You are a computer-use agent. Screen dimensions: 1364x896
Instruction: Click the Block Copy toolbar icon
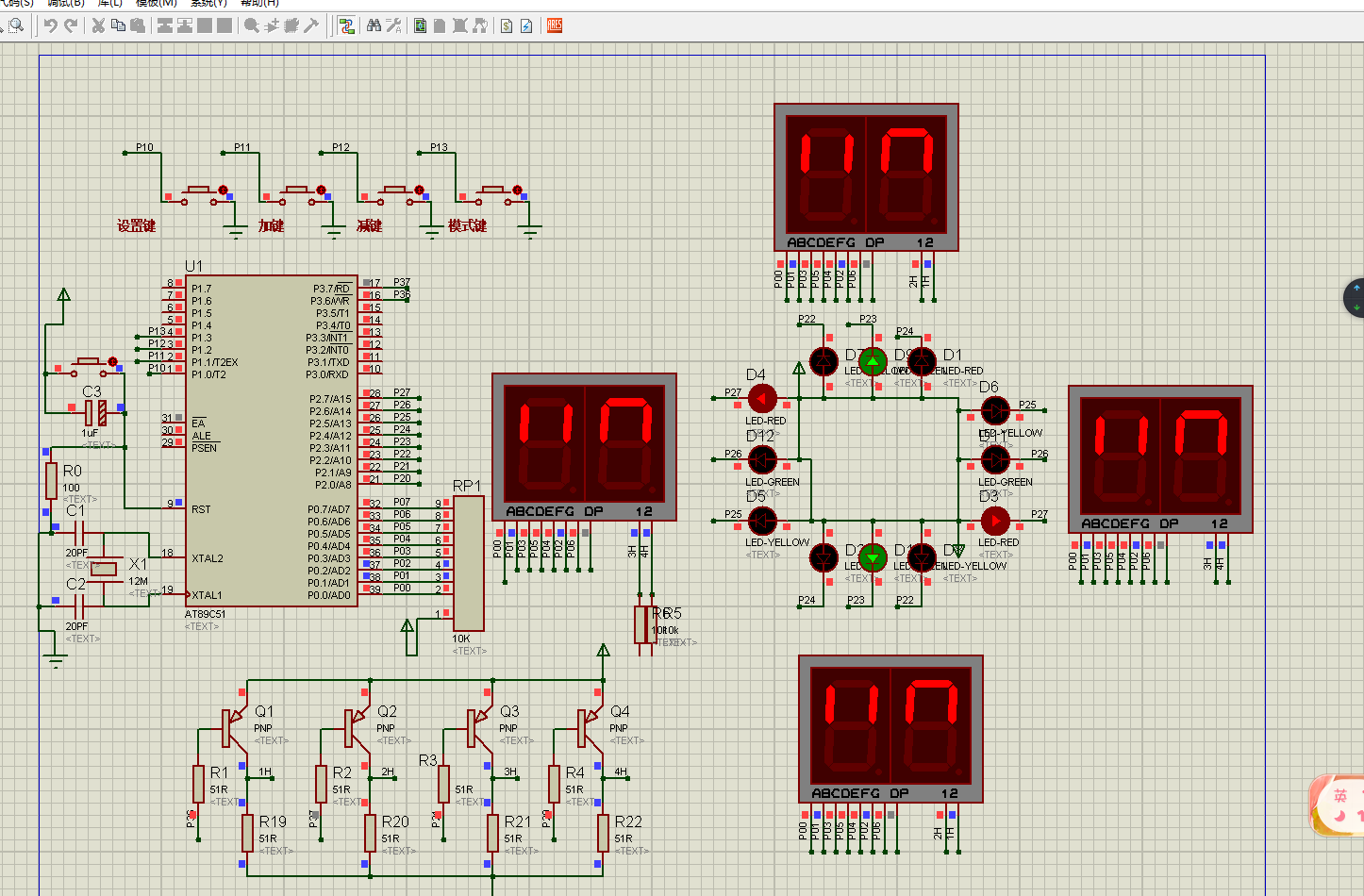pyautogui.click(x=165, y=25)
